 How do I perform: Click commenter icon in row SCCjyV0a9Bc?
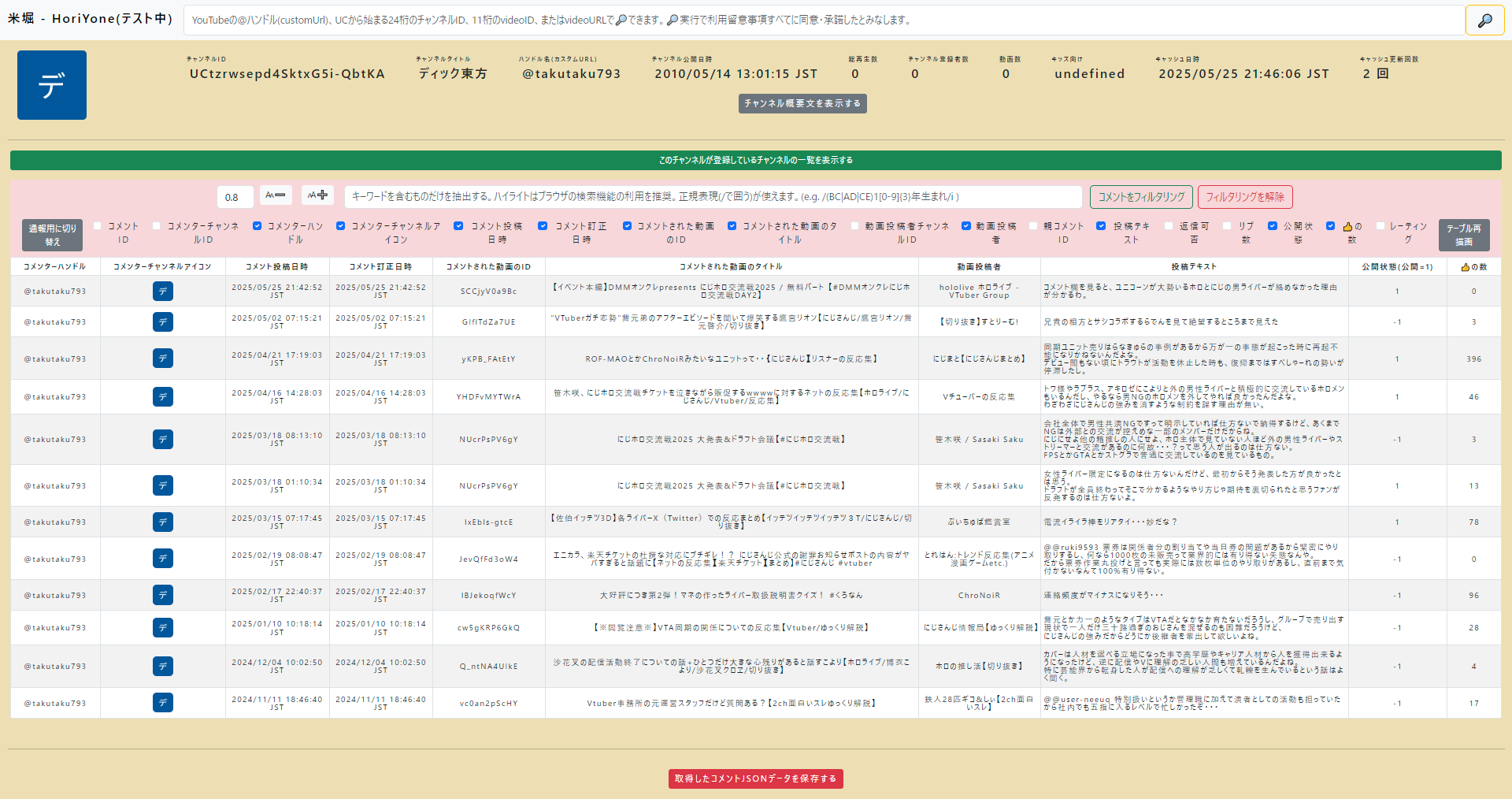coord(163,292)
